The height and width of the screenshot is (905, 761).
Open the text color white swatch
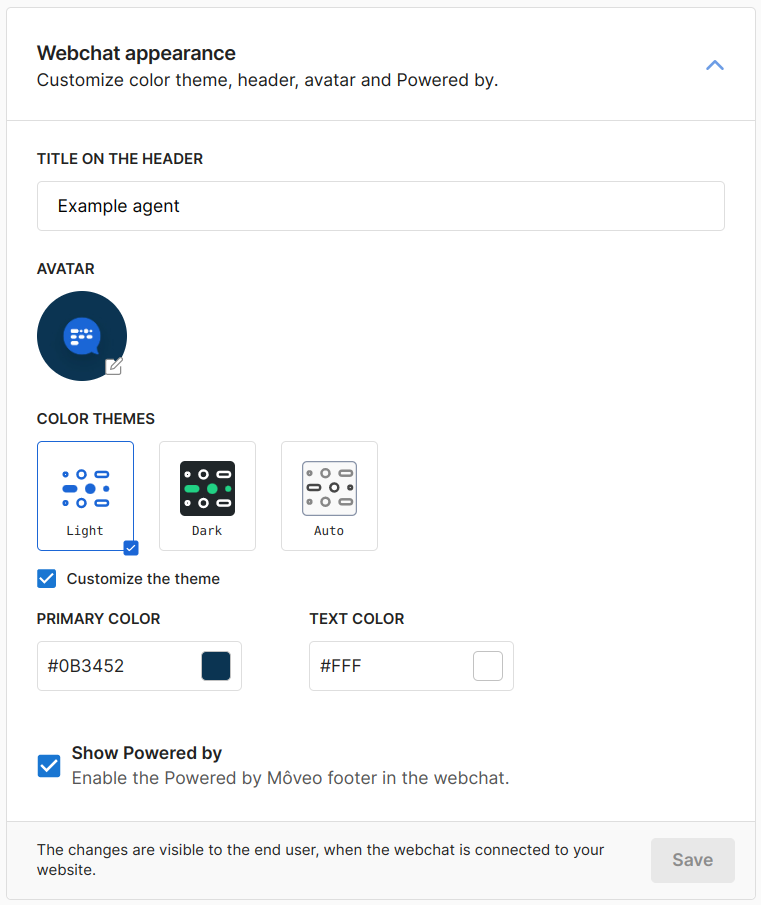488,666
